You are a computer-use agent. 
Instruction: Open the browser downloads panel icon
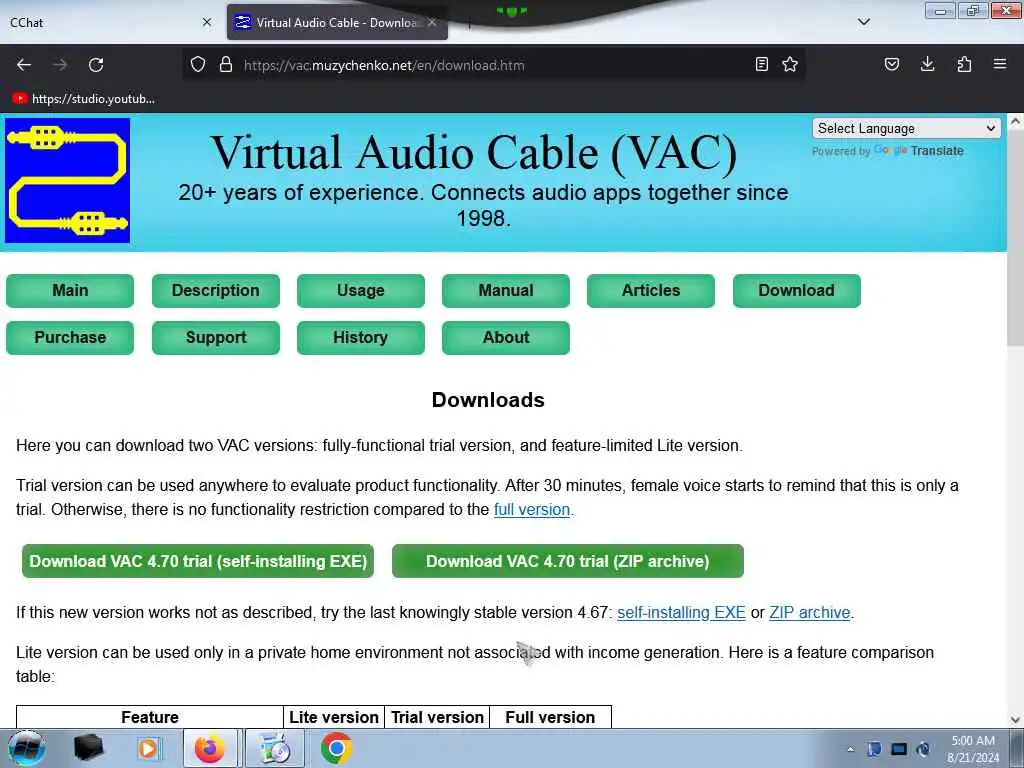pyautogui.click(x=927, y=64)
